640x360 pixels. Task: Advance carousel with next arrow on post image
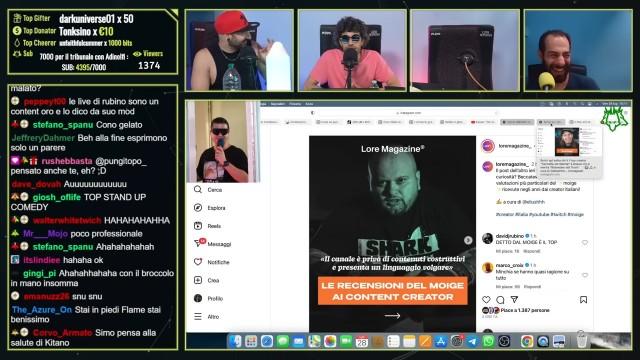point(468,240)
